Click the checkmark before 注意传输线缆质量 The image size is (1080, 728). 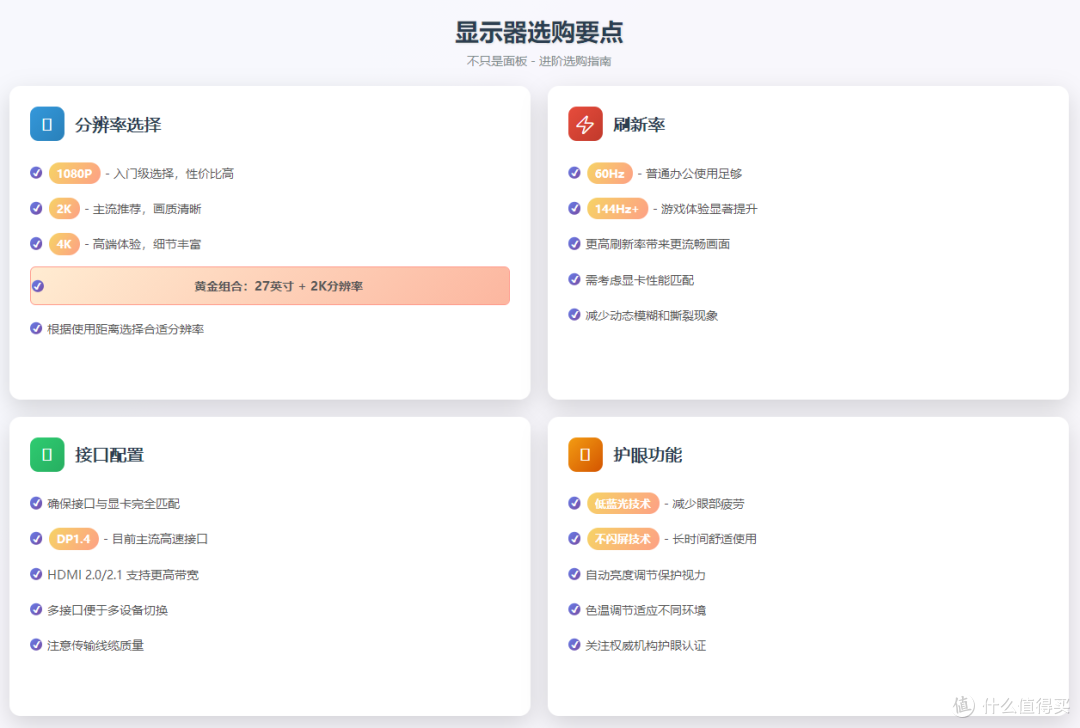(x=37, y=645)
